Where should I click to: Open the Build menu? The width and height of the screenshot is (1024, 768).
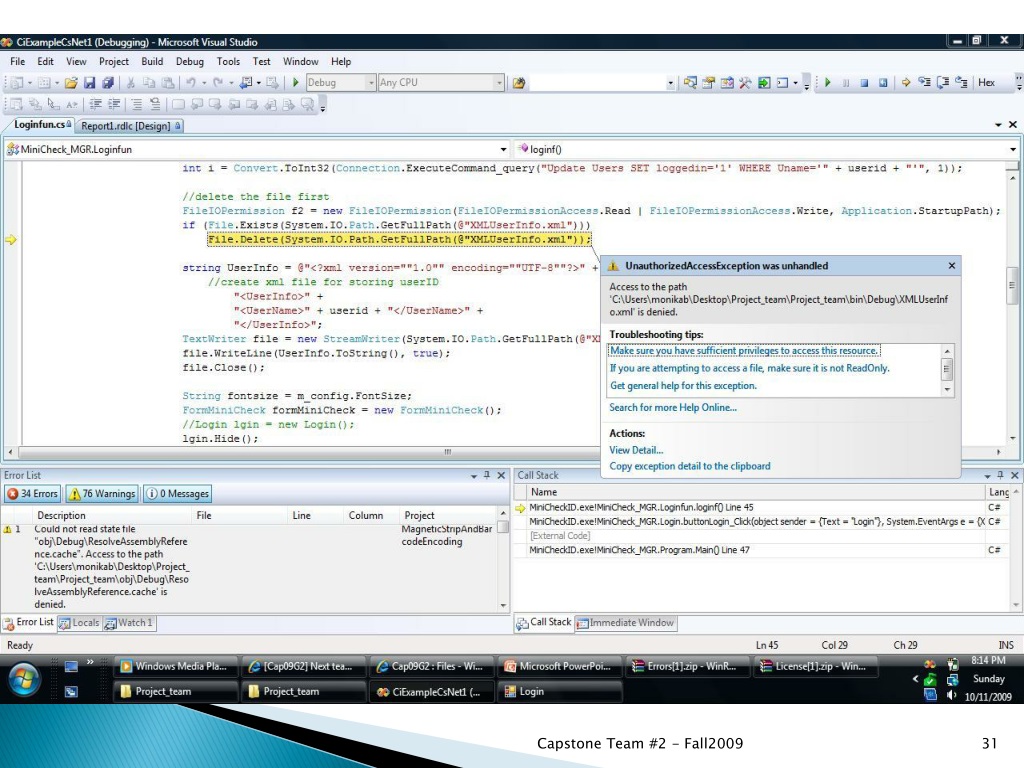152,61
